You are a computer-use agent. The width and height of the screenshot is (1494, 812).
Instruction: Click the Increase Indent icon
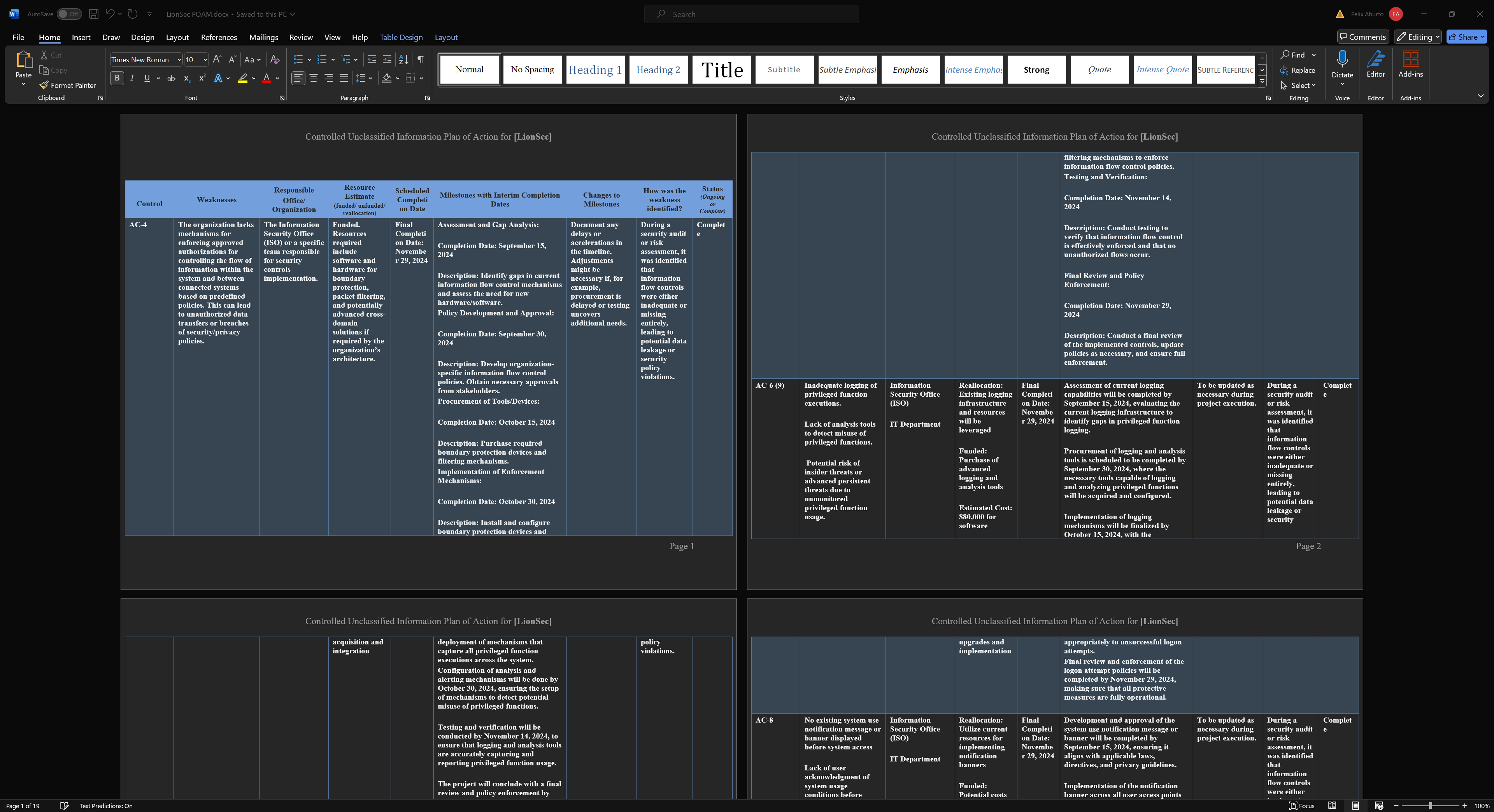(387, 60)
